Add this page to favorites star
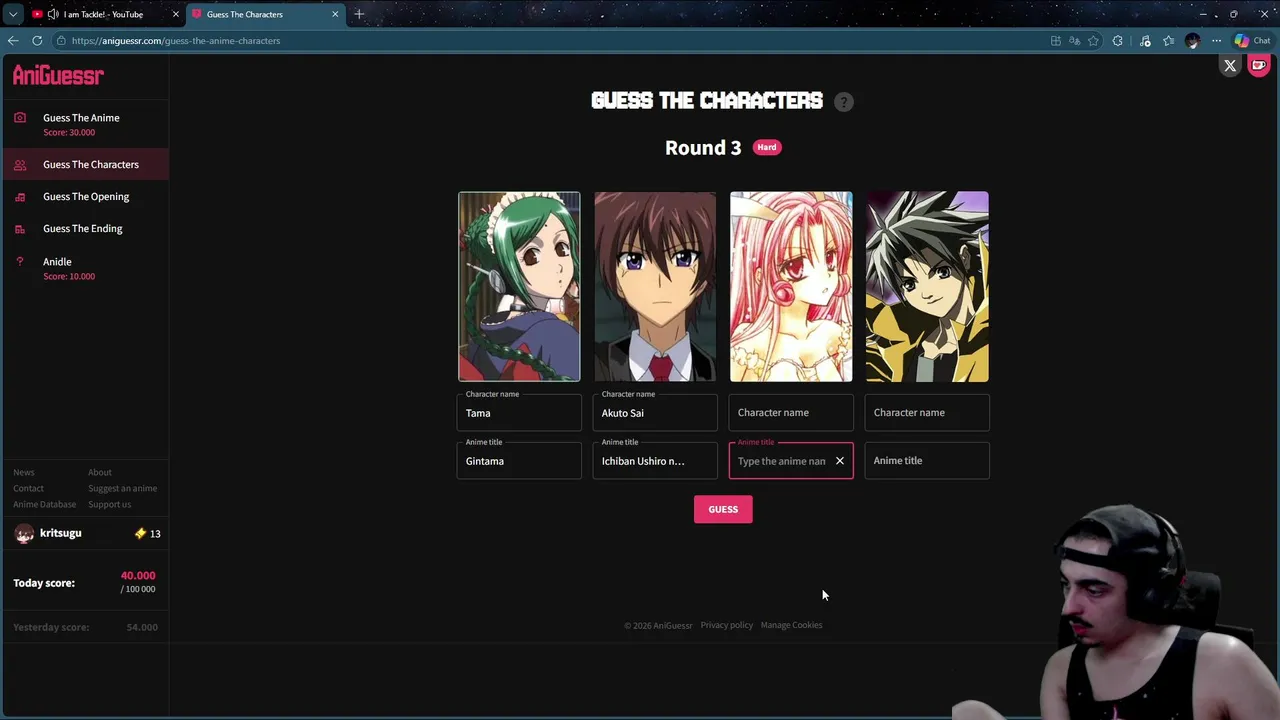Image resolution: width=1280 pixels, height=720 pixels. click(x=1093, y=41)
